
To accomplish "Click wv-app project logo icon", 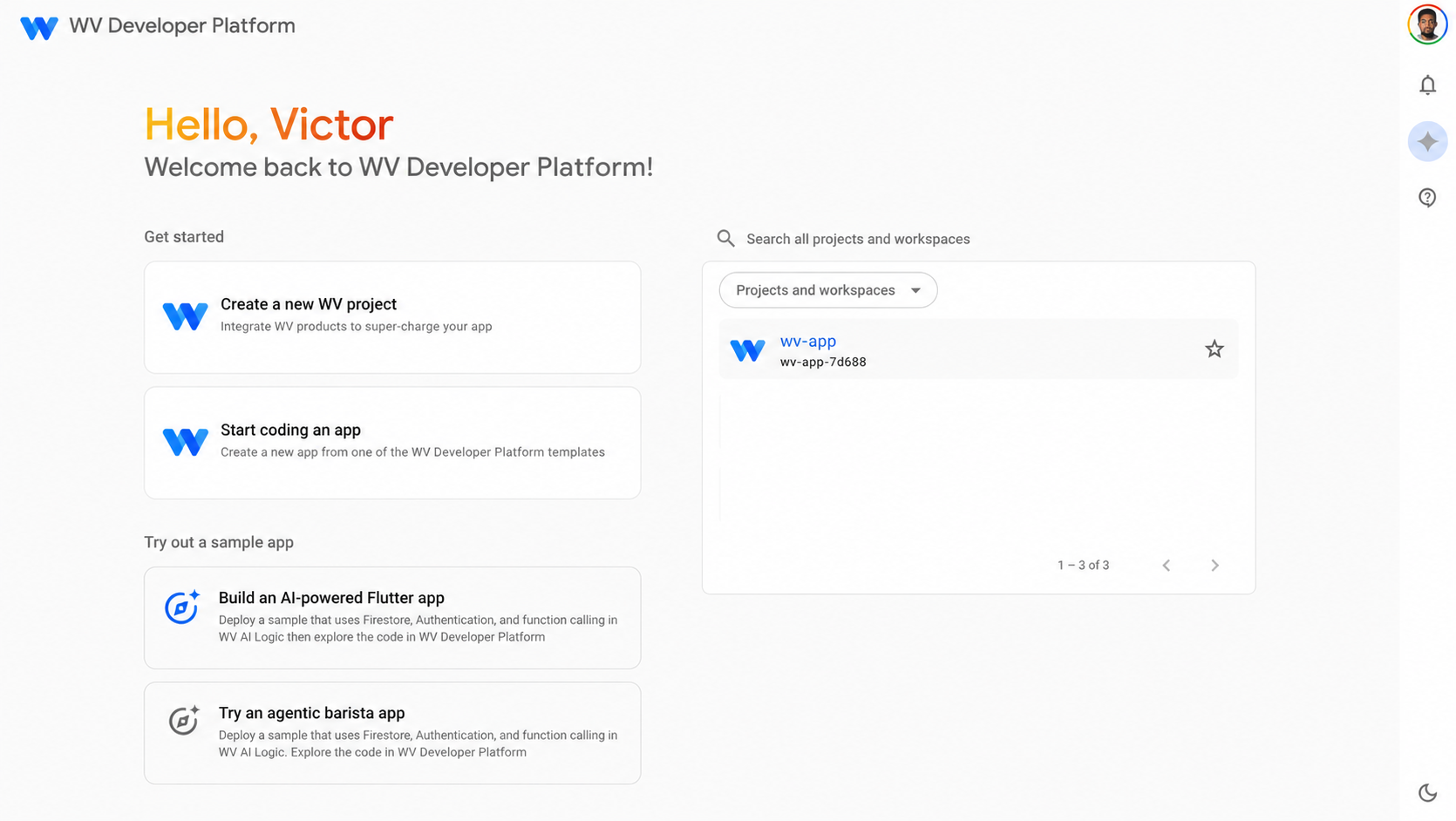I will coord(747,350).
